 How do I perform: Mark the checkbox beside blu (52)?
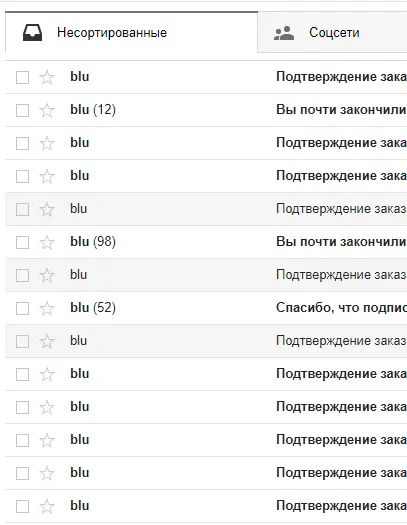click(x=22, y=308)
